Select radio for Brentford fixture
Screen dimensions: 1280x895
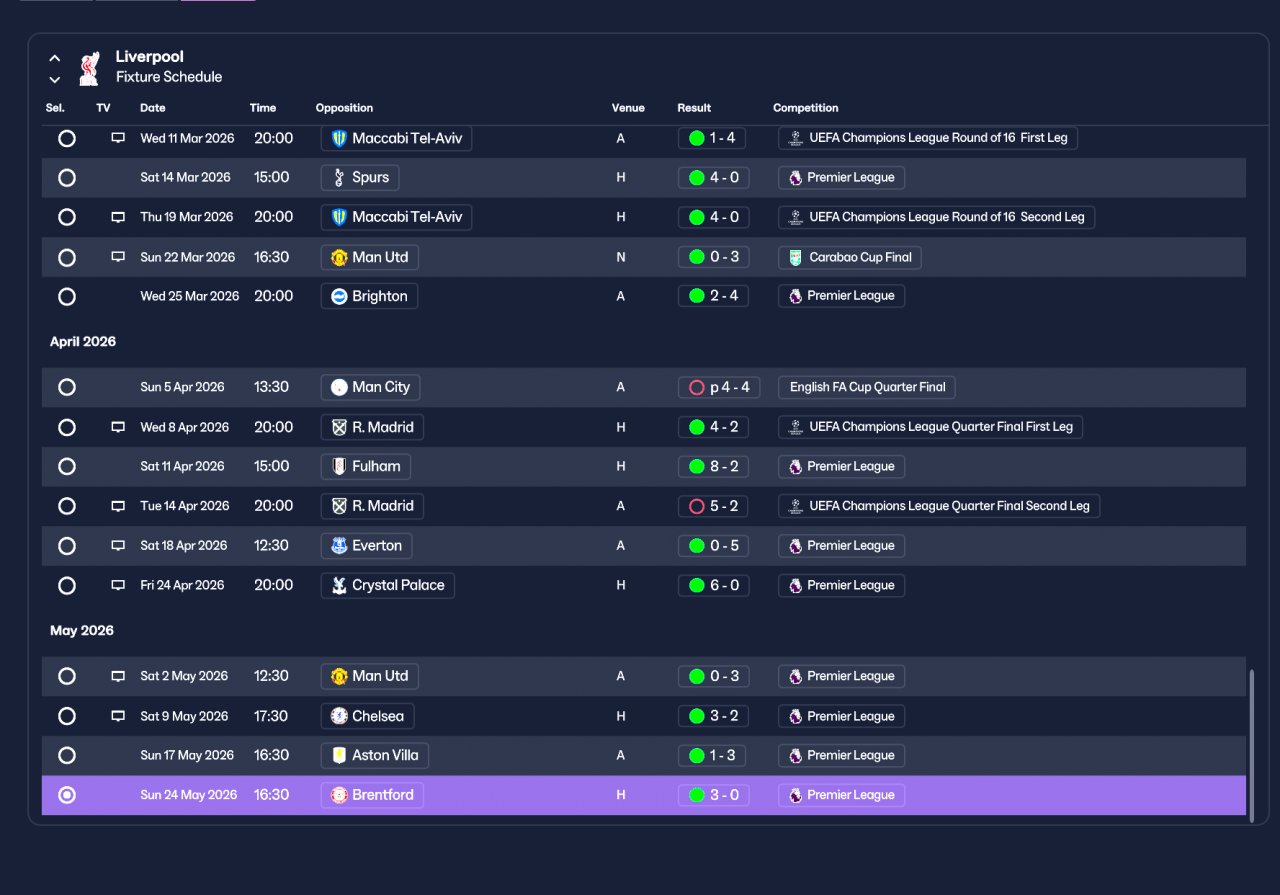coord(67,796)
